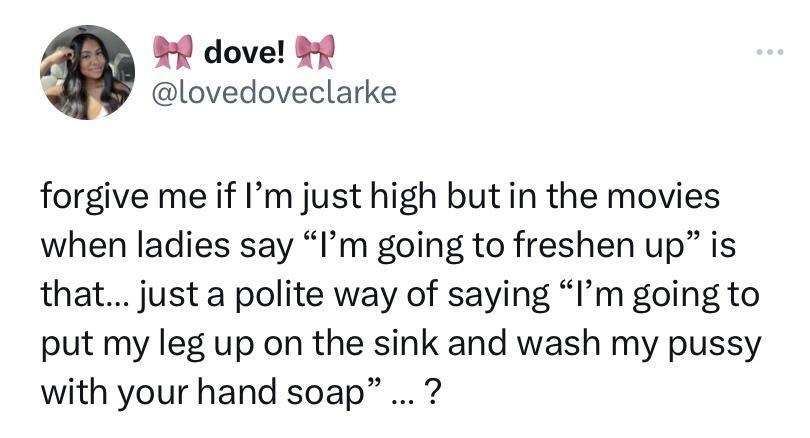Click the line starting "that... just a polite"
Viewport: 810px width, 438px height.
pos(400,295)
